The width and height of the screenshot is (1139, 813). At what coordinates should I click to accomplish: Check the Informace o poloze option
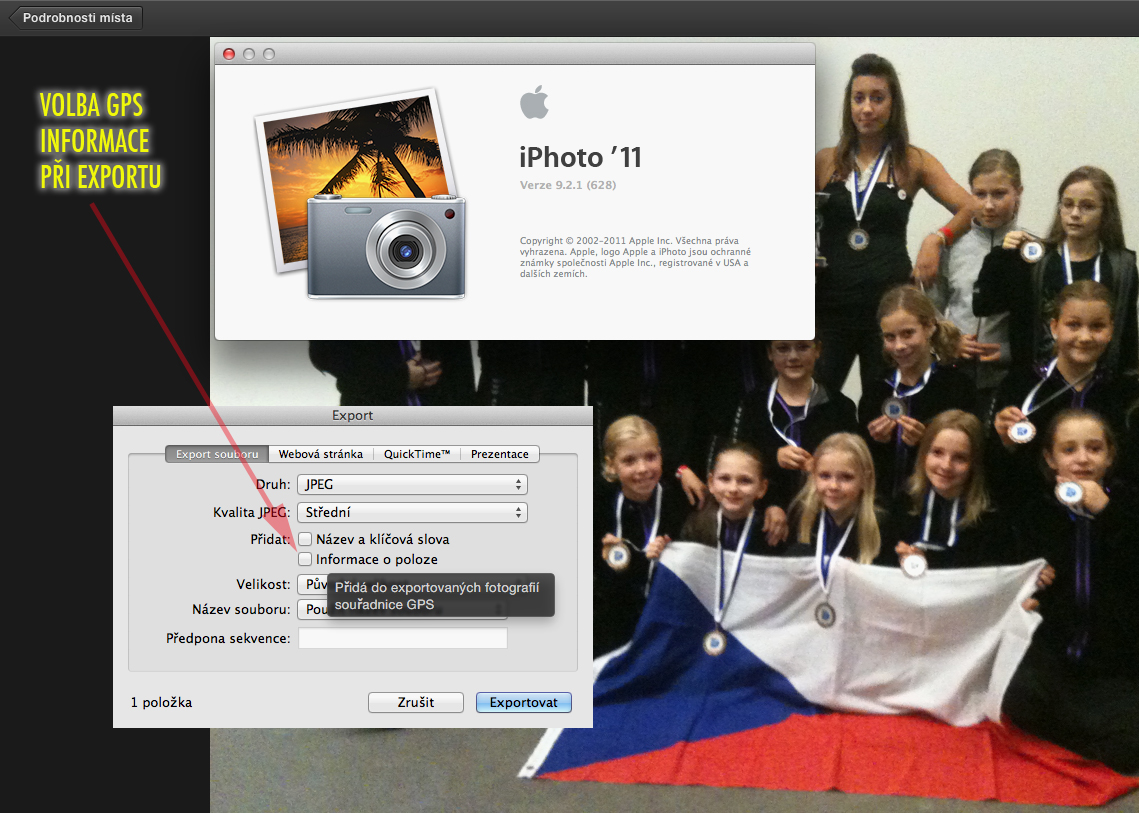tap(305, 559)
